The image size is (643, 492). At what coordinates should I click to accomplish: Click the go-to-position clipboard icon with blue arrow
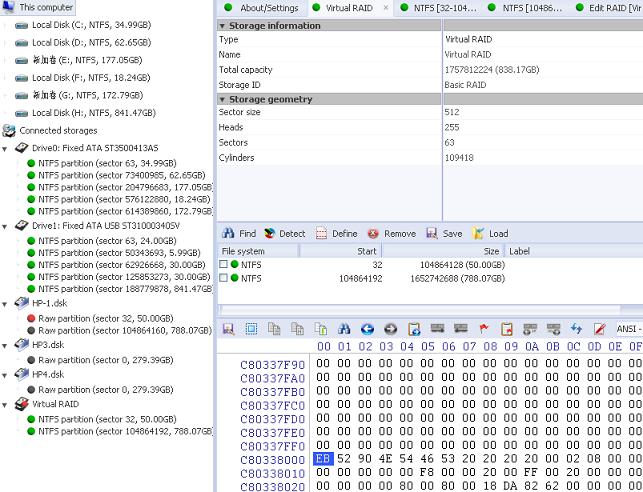(x=414, y=328)
